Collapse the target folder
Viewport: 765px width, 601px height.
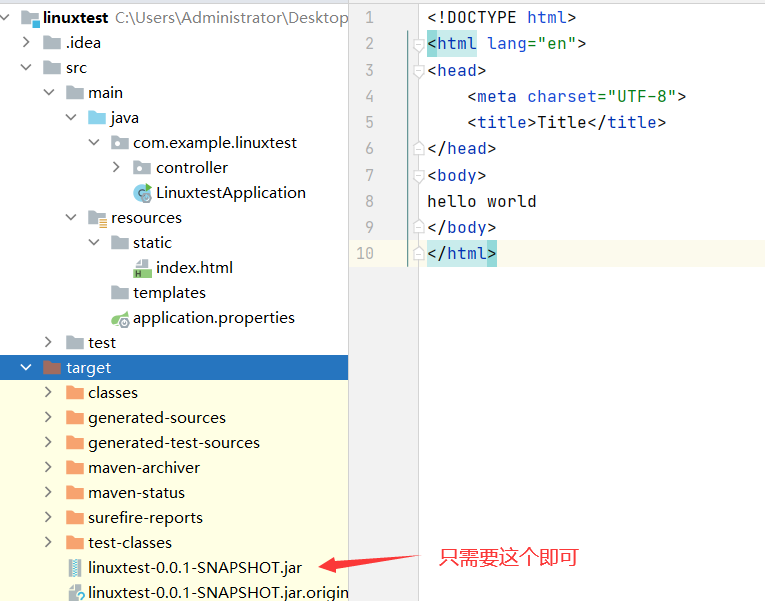(x=26, y=367)
